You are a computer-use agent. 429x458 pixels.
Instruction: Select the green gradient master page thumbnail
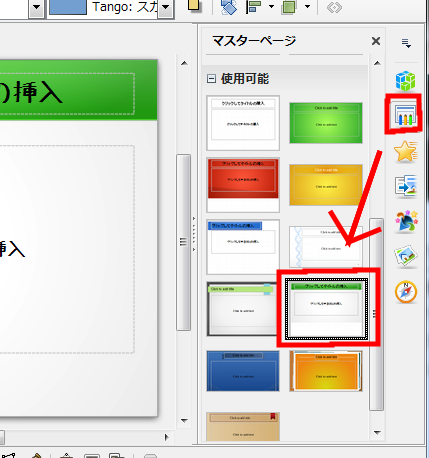pos(326,123)
